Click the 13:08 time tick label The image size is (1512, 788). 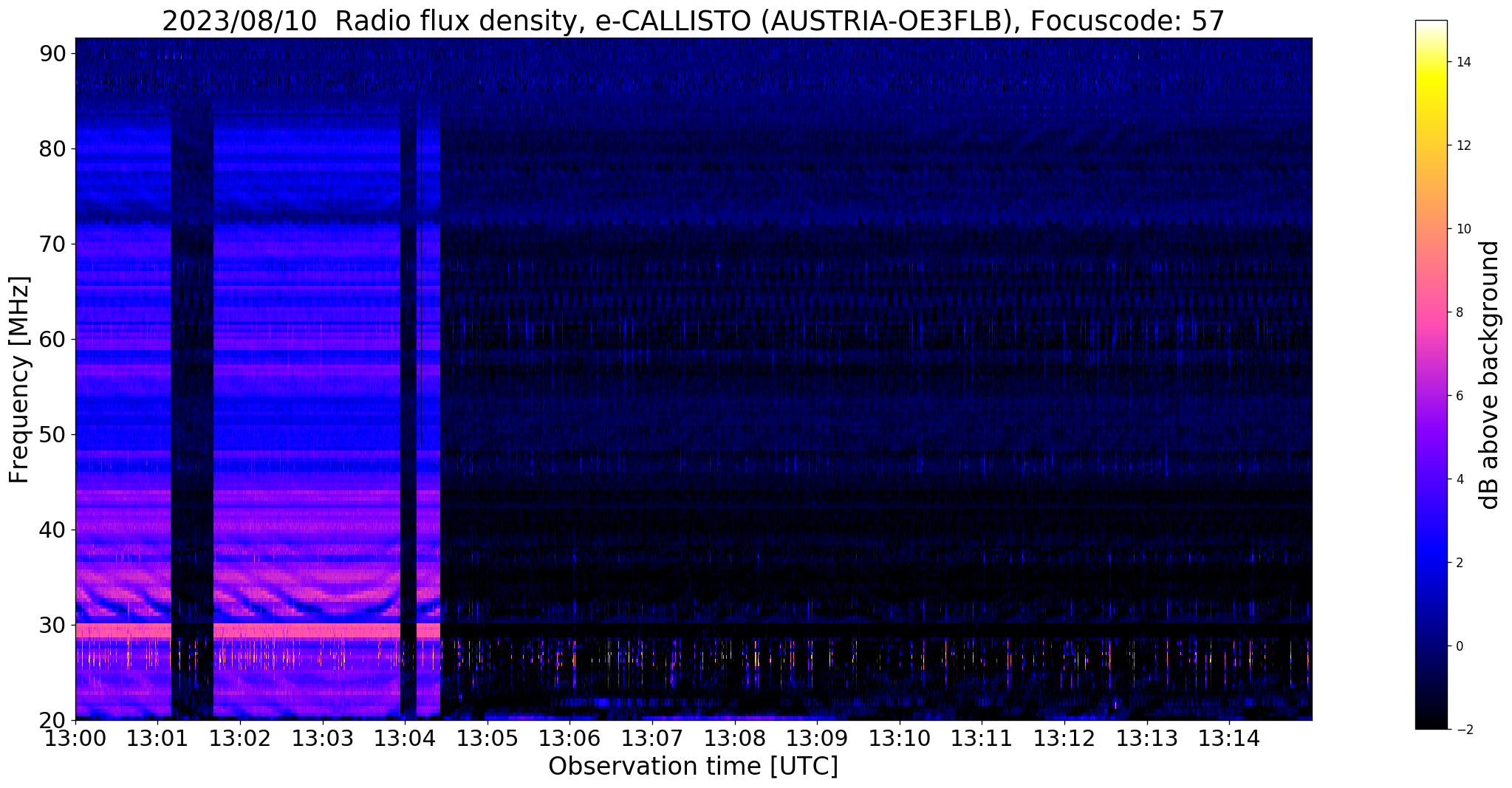(735, 739)
